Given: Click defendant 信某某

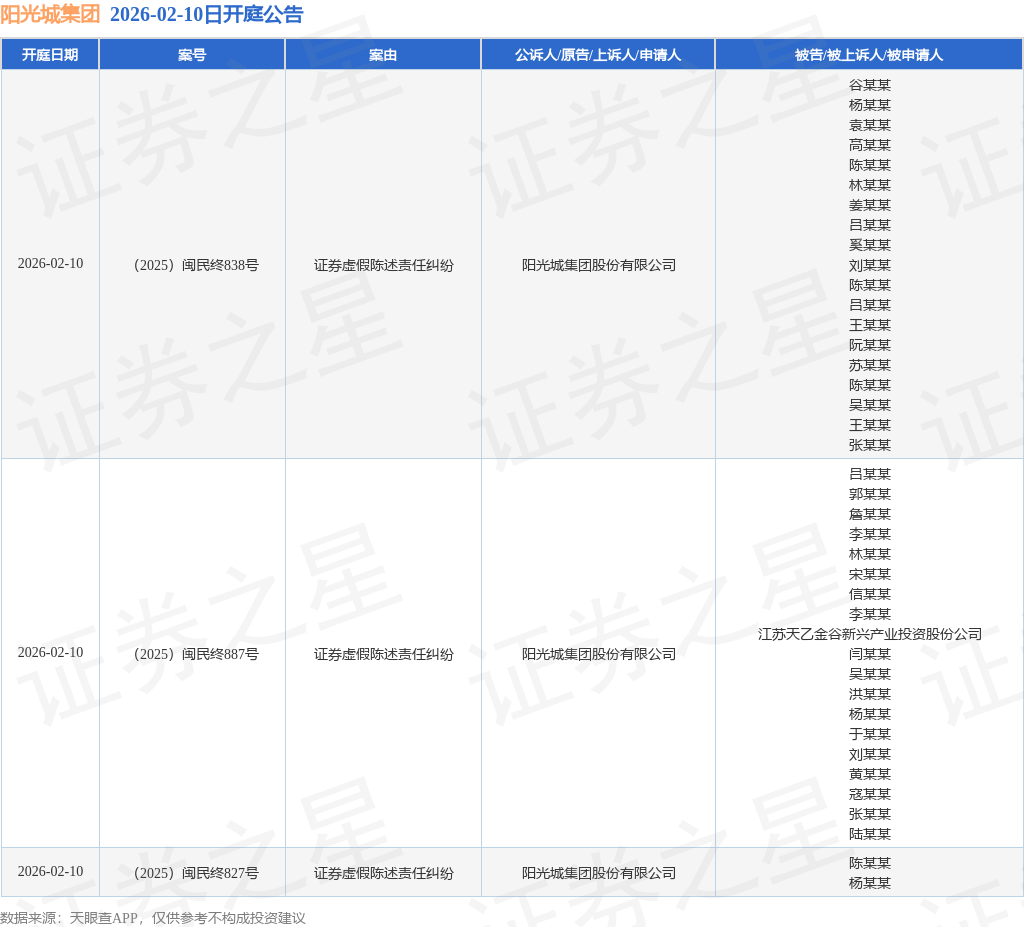Looking at the screenshot, I should 870,594.
